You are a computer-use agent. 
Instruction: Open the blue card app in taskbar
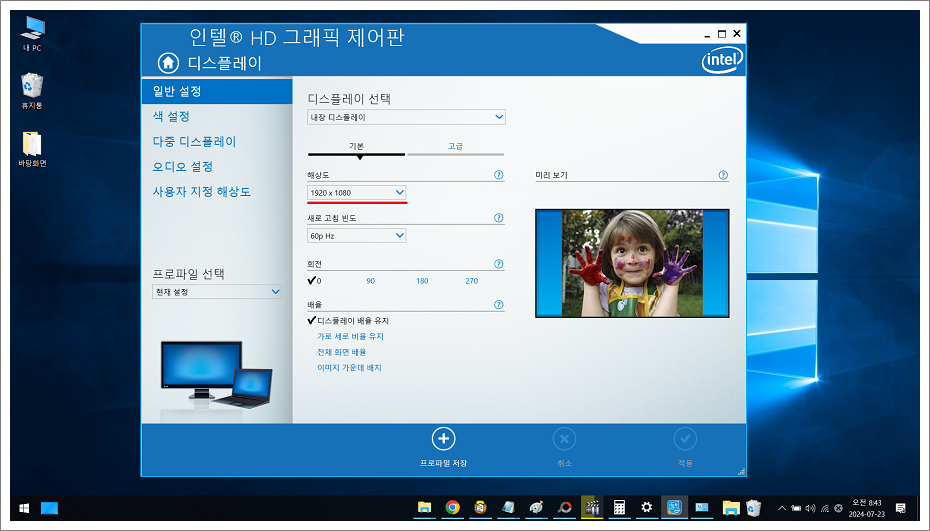702,507
